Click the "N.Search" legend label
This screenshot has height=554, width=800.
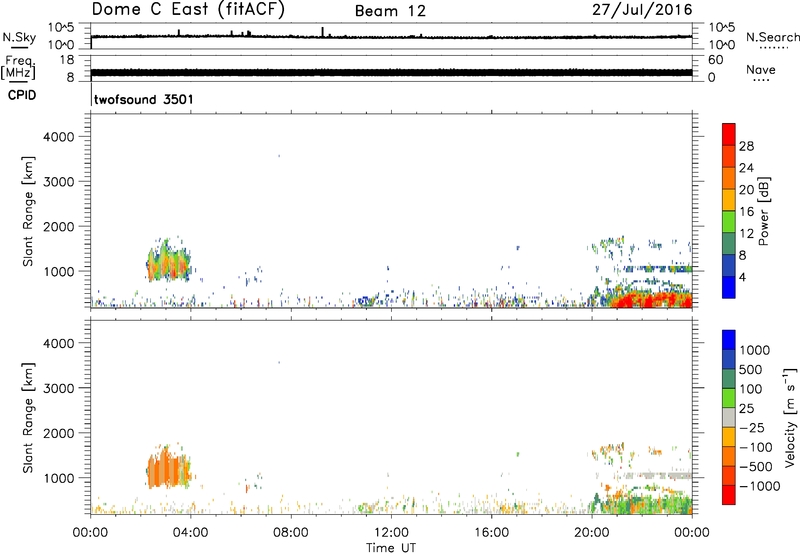click(x=772, y=37)
